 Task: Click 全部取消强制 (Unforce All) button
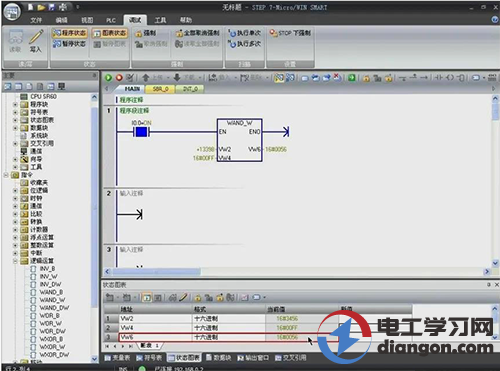197,33
